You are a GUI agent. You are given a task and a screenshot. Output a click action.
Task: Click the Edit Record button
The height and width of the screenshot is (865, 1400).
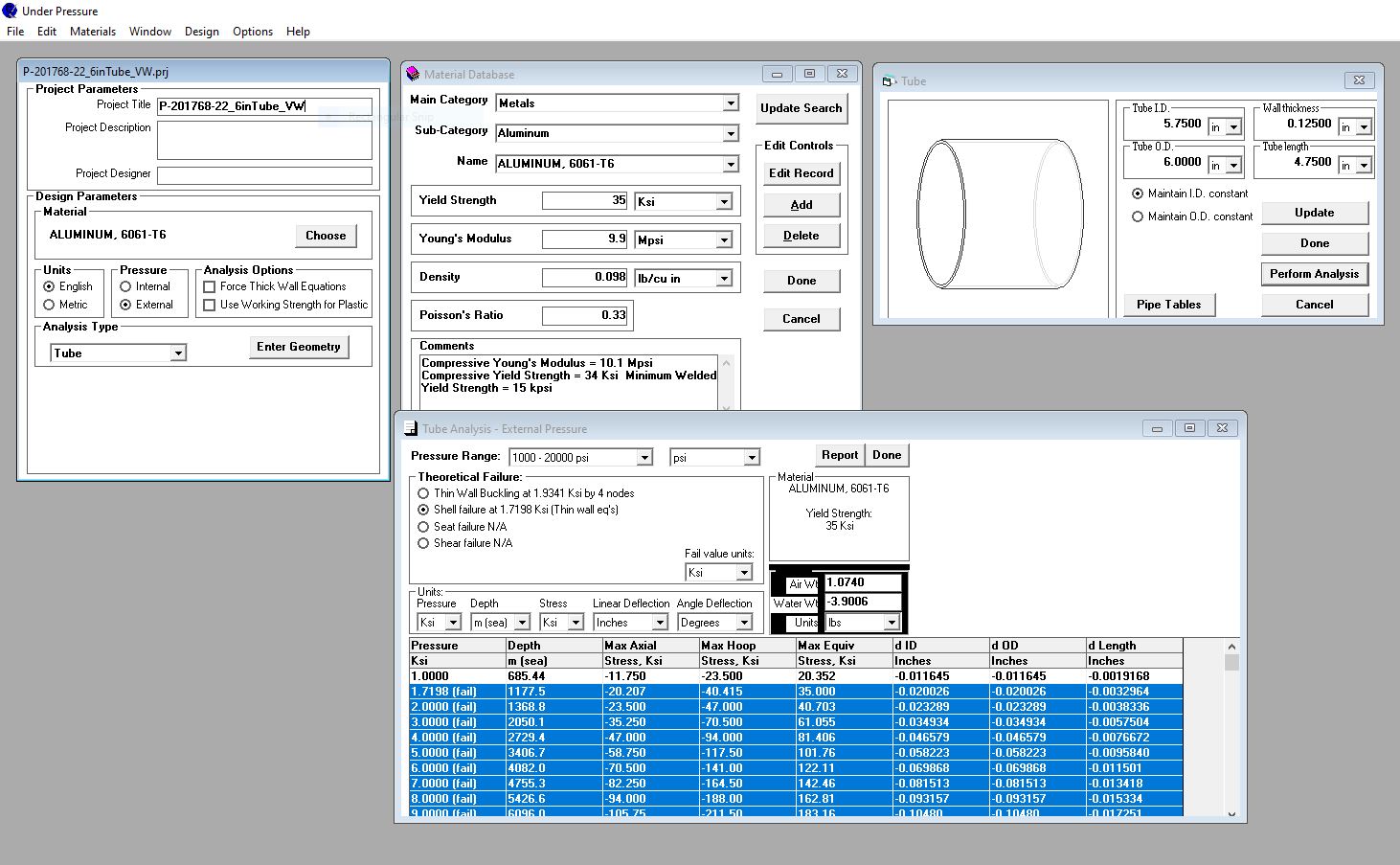(x=802, y=173)
